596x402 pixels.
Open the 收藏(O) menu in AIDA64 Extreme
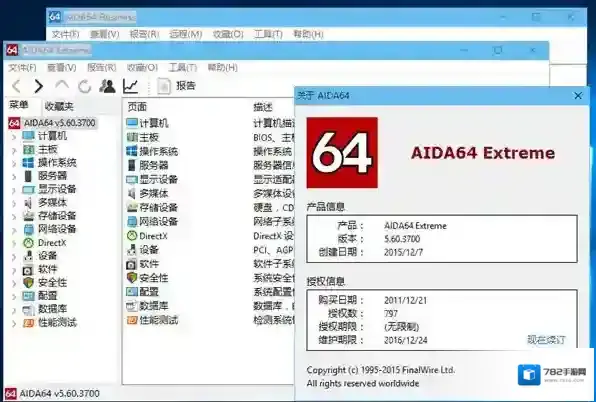142,68
